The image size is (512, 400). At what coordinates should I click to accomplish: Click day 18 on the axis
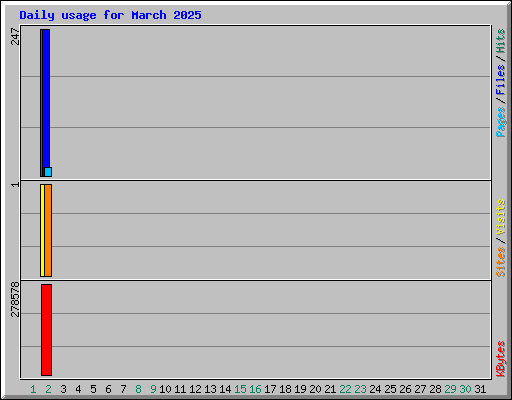point(285,389)
